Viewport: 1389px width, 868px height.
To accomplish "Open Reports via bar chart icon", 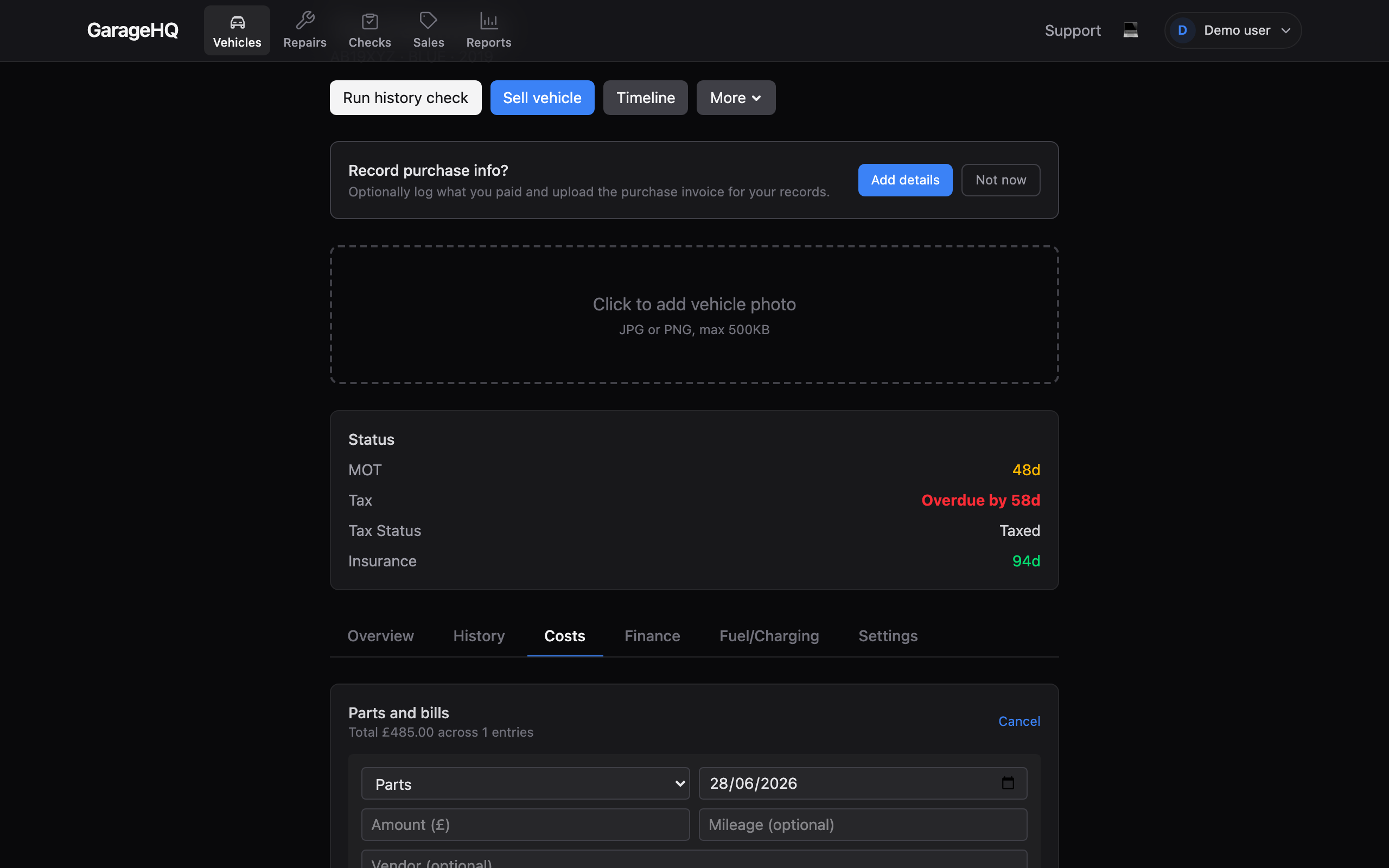I will point(488,30).
